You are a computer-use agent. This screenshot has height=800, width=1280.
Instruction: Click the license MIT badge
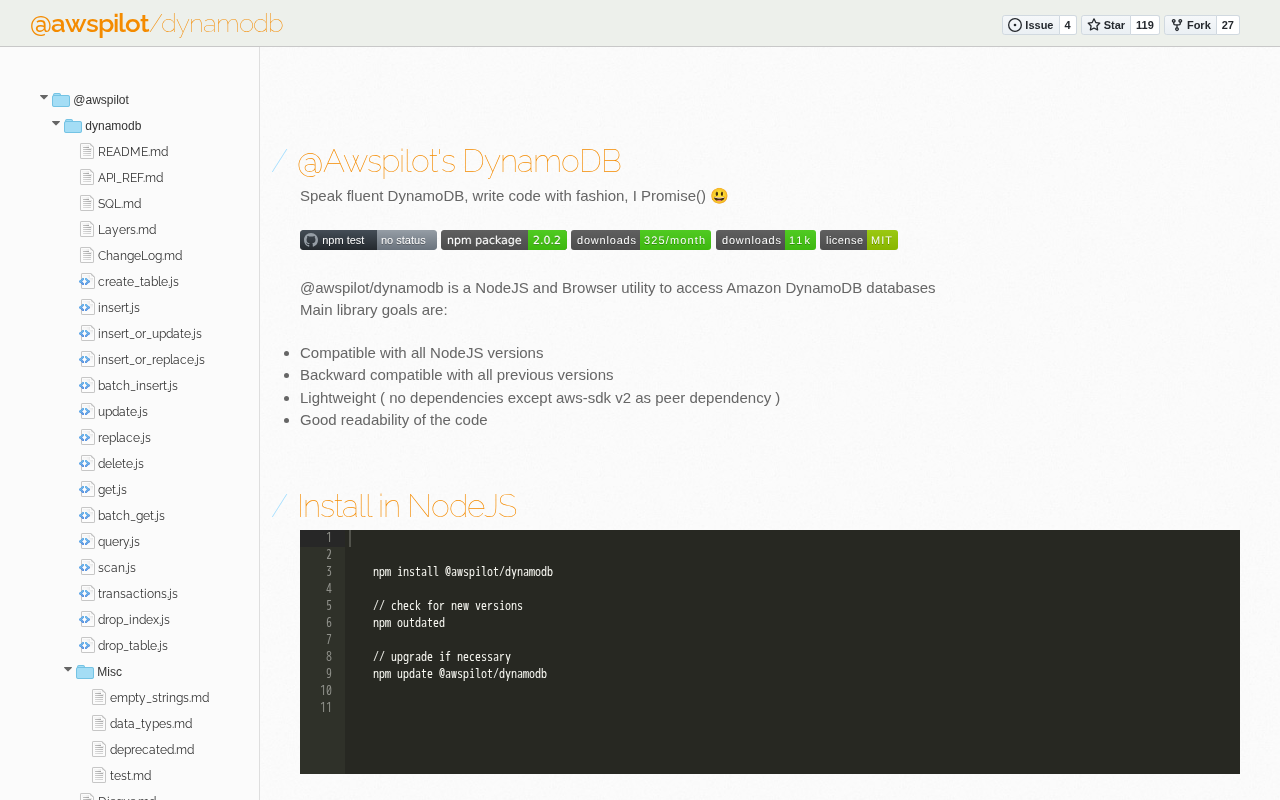click(858, 240)
